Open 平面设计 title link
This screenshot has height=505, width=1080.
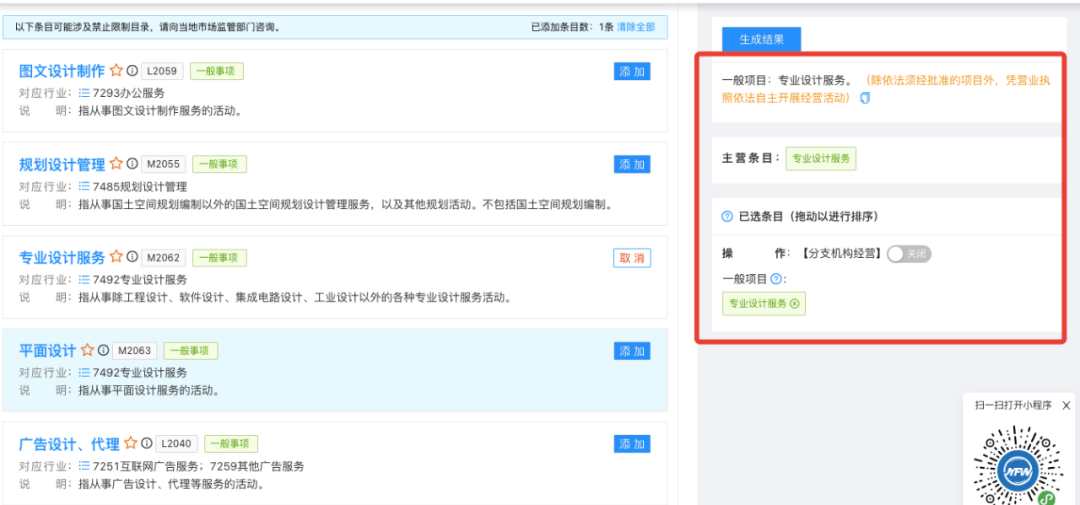(x=48, y=350)
